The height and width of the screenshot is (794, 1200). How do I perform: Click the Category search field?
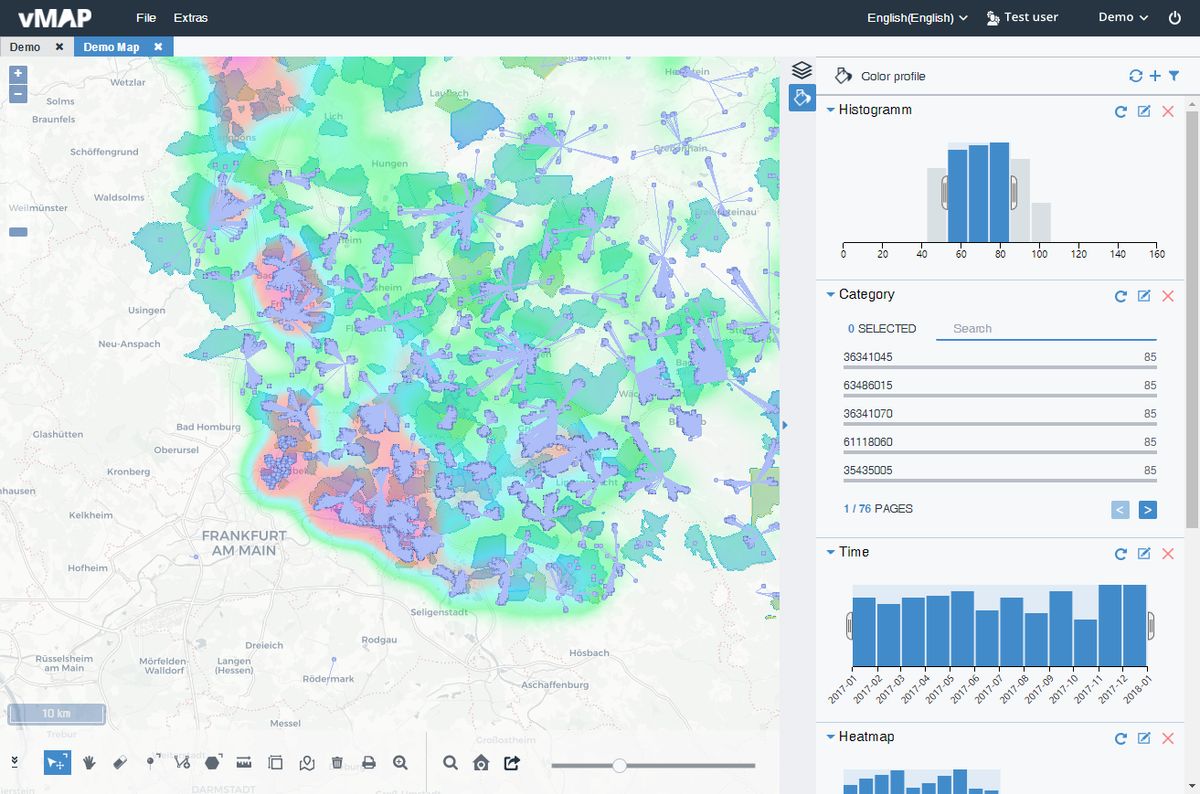click(x=1045, y=328)
